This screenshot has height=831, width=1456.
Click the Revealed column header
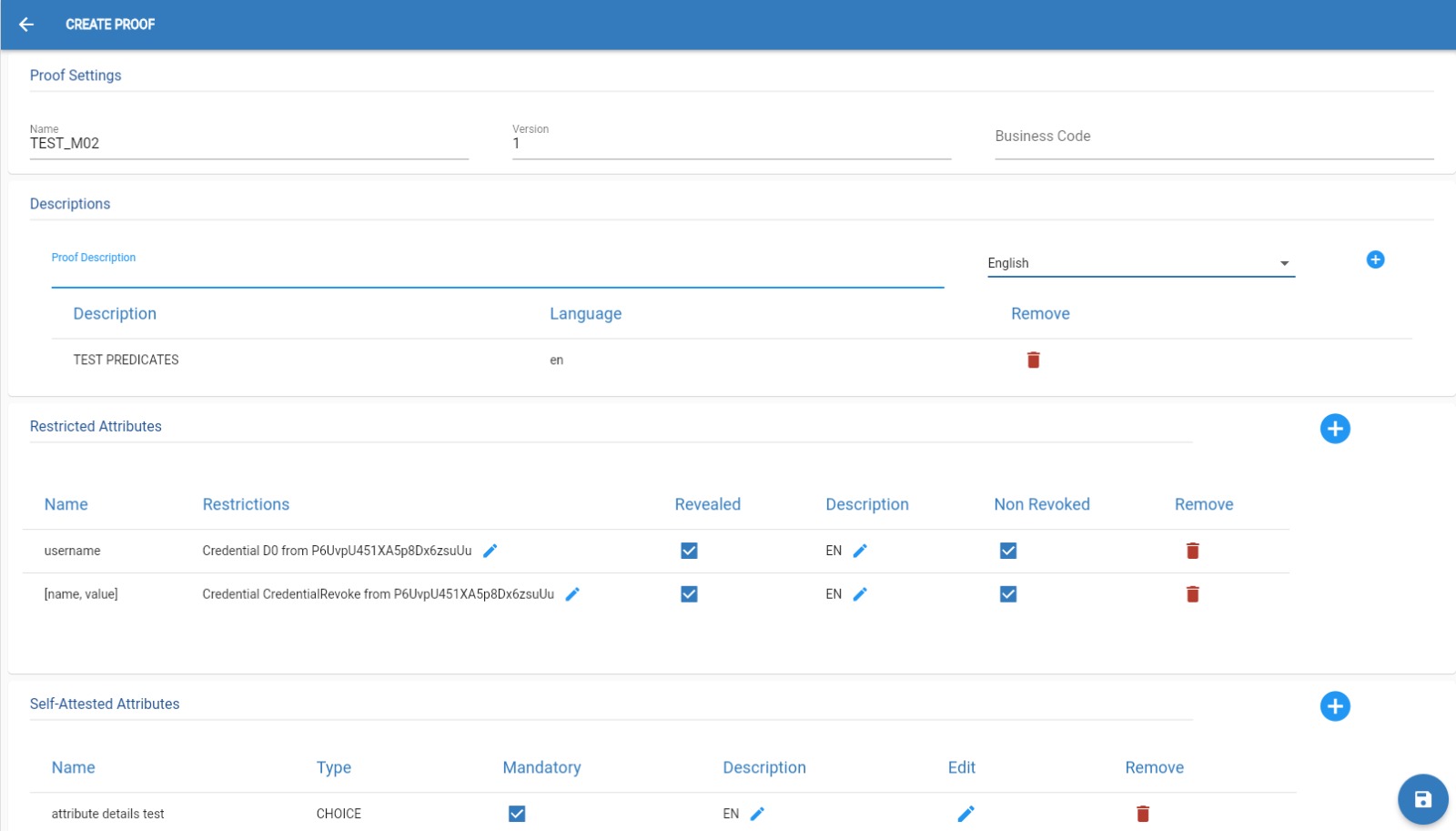pyautogui.click(x=707, y=504)
